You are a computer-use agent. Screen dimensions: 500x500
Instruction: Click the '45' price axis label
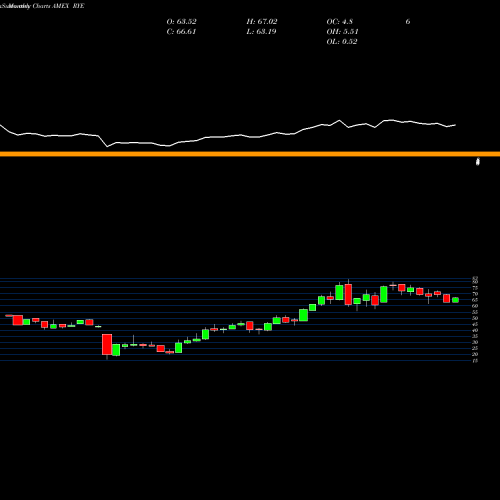click(475, 324)
